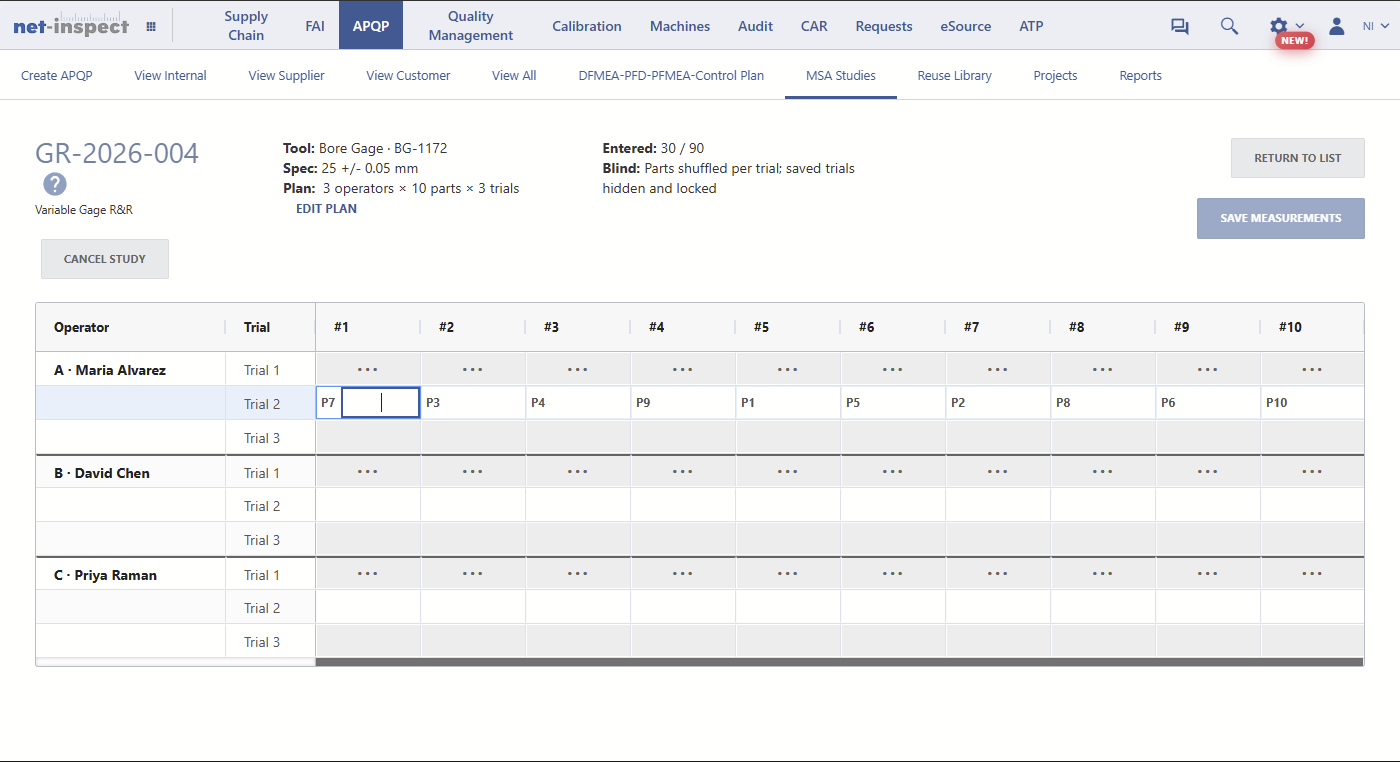Screen dimensions: 1400x762
Task: Click the red NEW! badge
Action: pos(1294,40)
